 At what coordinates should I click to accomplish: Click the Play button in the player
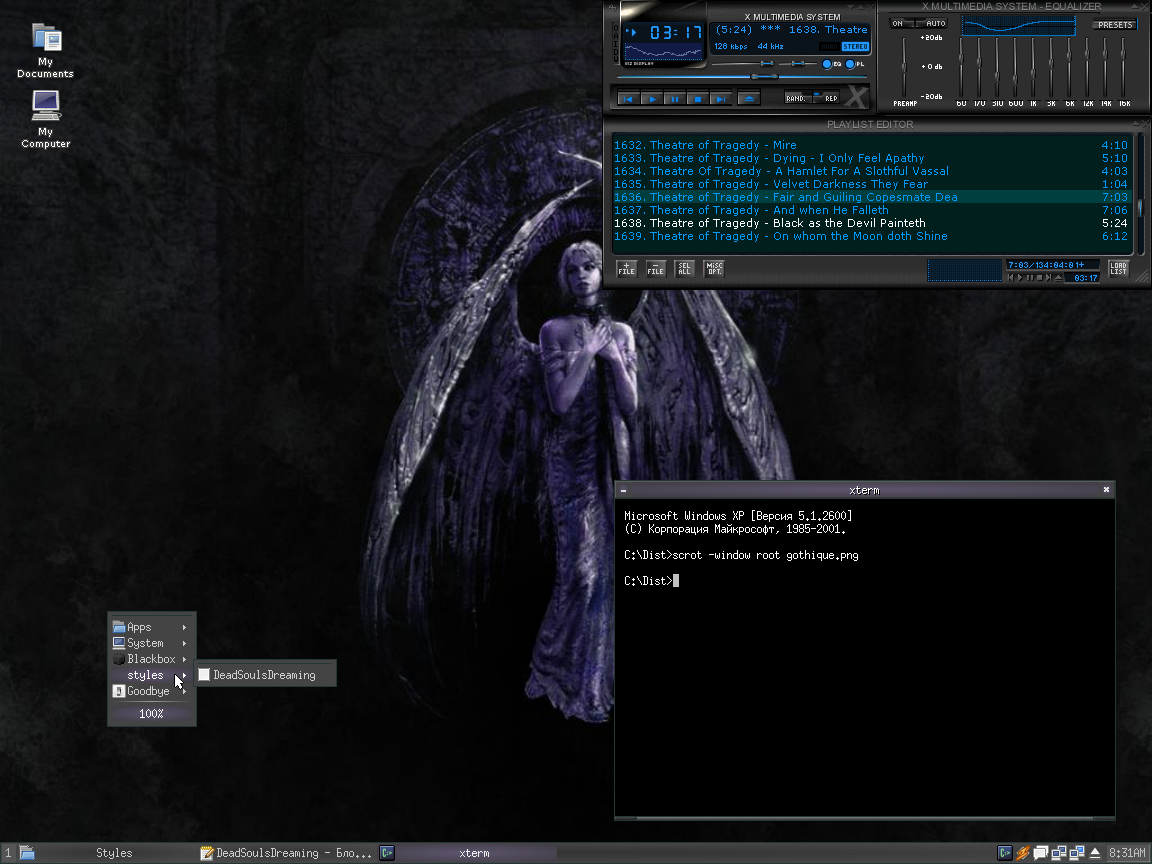[x=652, y=98]
